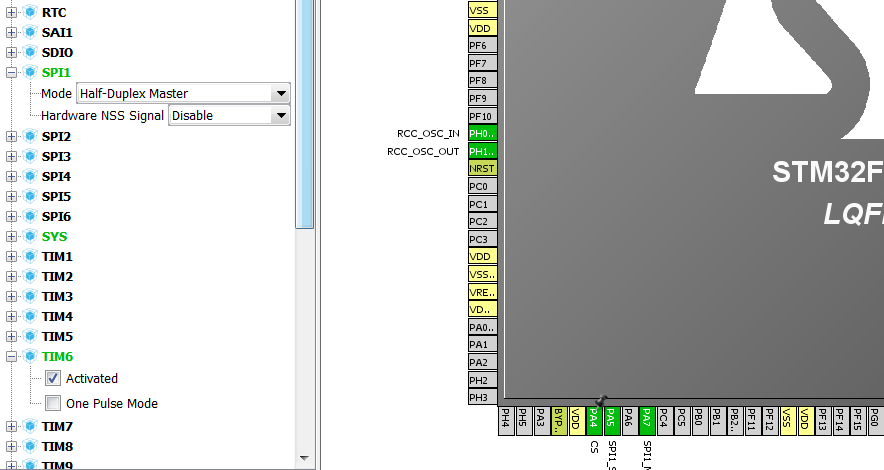Collapse the SPI1 tree node
This screenshot has width=884, height=470.
[11, 73]
